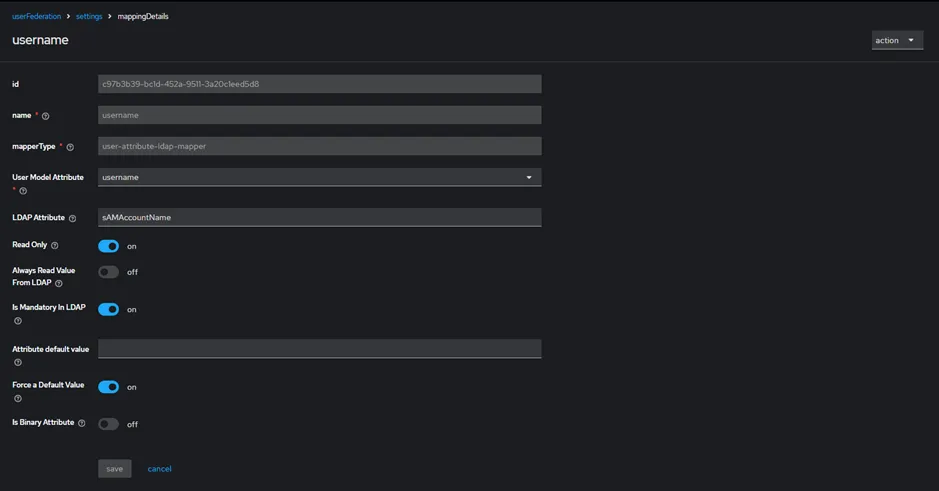This screenshot has height=491, width=939.
Task: Click help icon under Attribute default value
Action: pyautogui.click(x=18, y=362)
